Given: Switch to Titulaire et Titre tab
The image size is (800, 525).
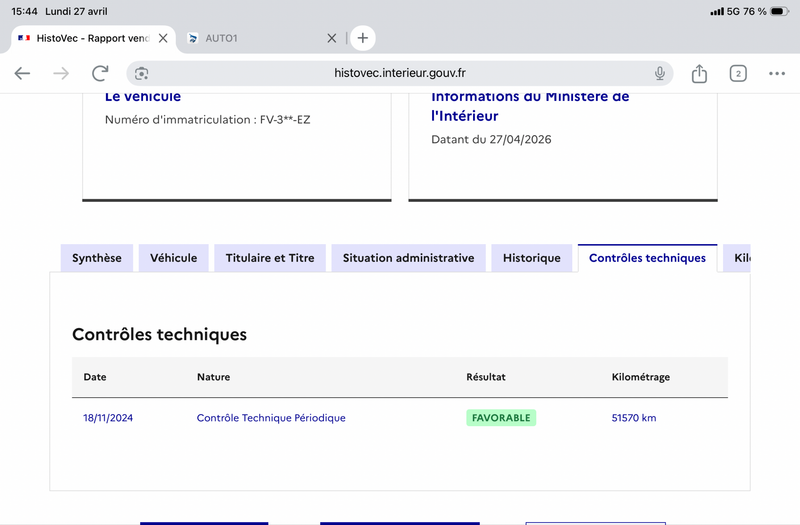Looking at the screenshot, I should tap(270, 258).
